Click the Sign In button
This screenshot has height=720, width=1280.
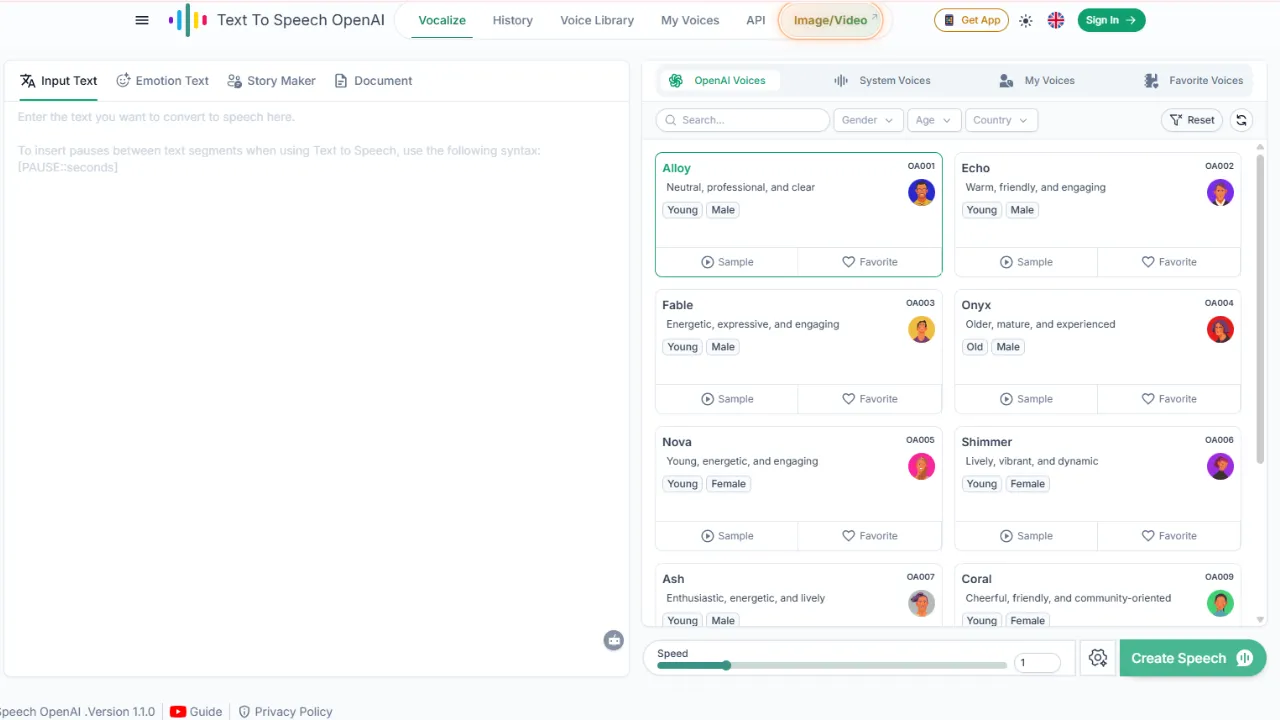1111,20
